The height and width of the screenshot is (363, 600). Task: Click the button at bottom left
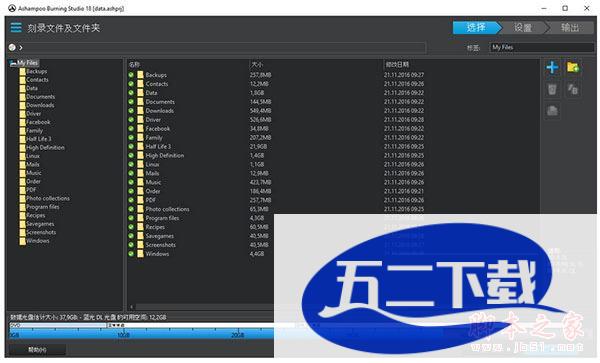(38, 350)
